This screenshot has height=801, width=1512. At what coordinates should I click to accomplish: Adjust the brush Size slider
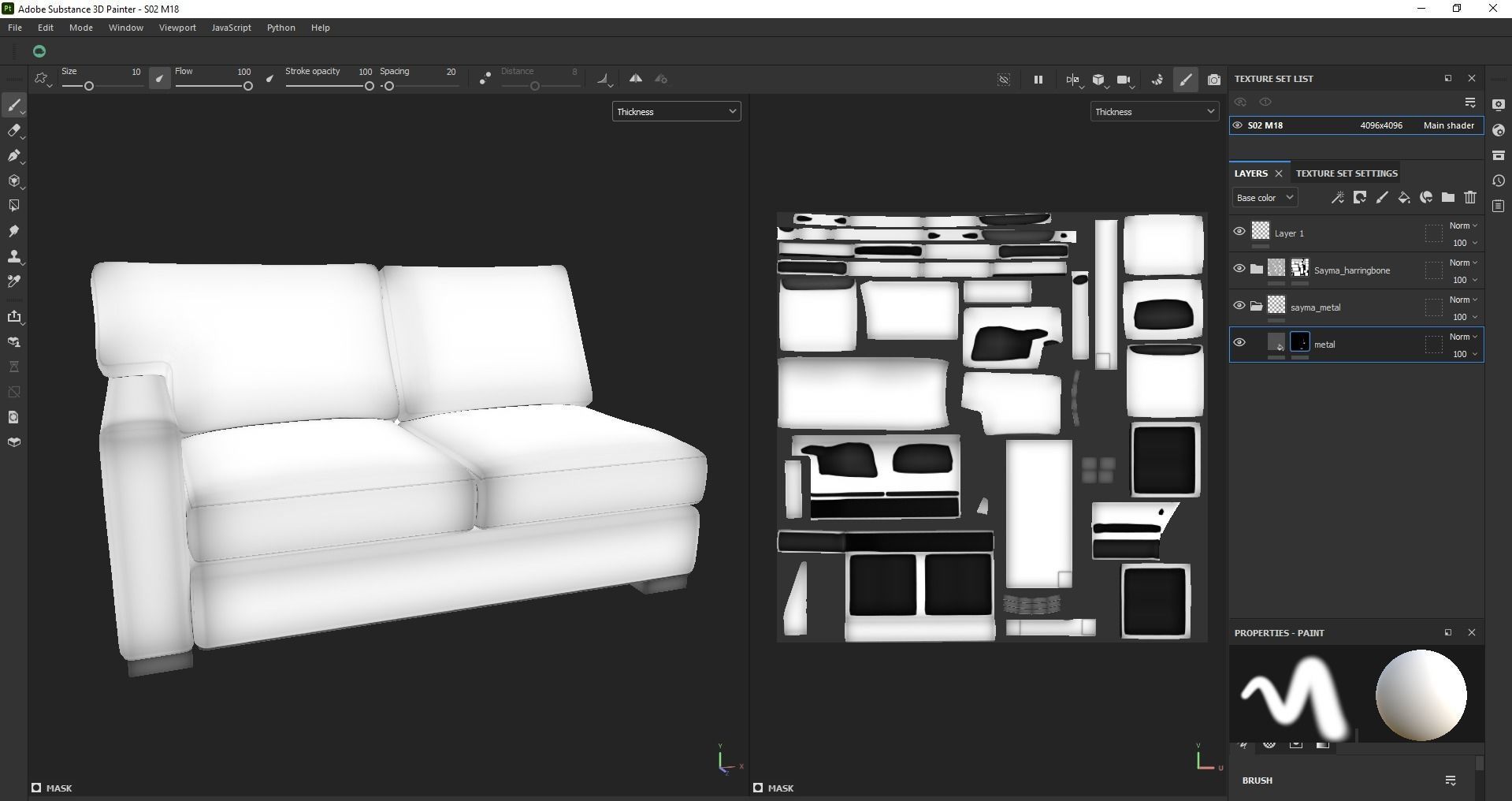coord(102,86)
